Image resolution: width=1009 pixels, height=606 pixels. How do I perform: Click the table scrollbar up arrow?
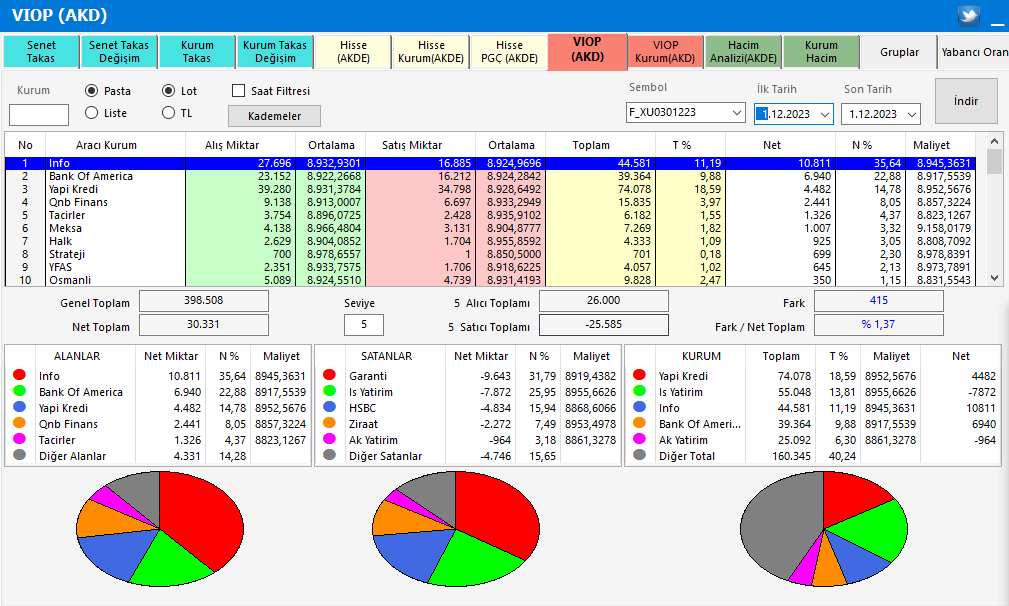(x=994, y=140)
